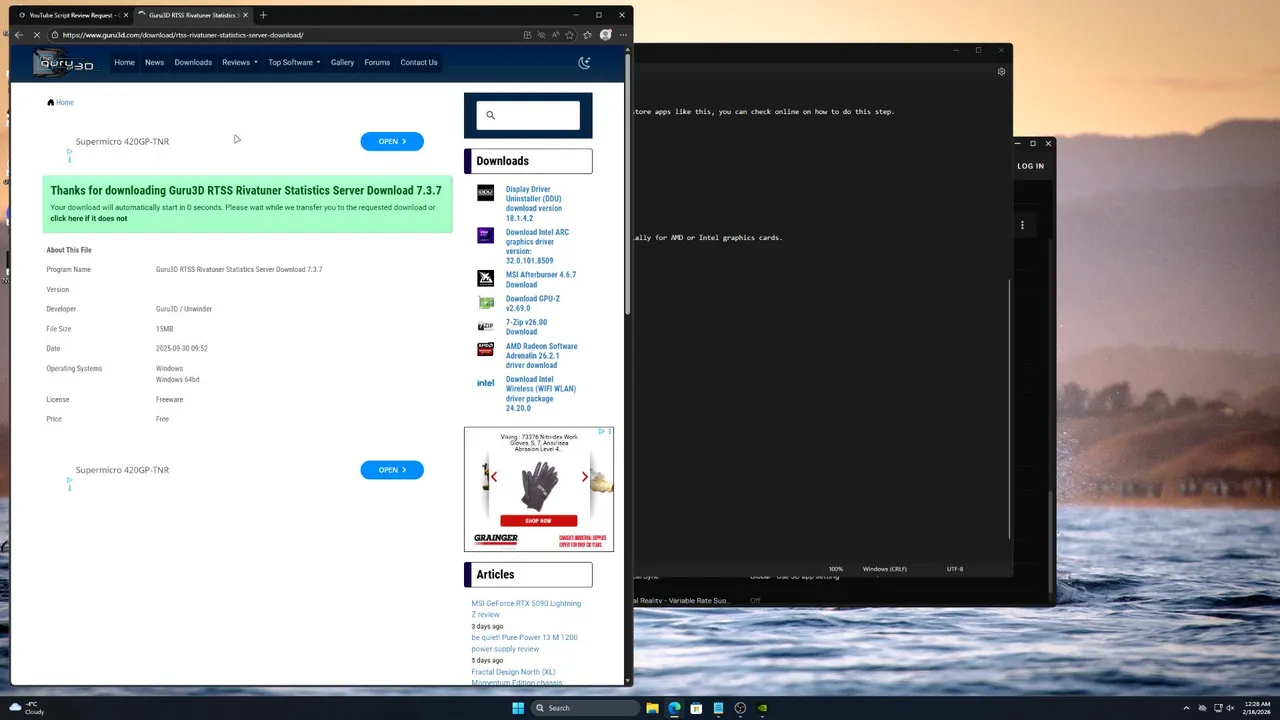Open the Windows Start menu
This screenshot has width=1280, height=720.
pos(518,708)
